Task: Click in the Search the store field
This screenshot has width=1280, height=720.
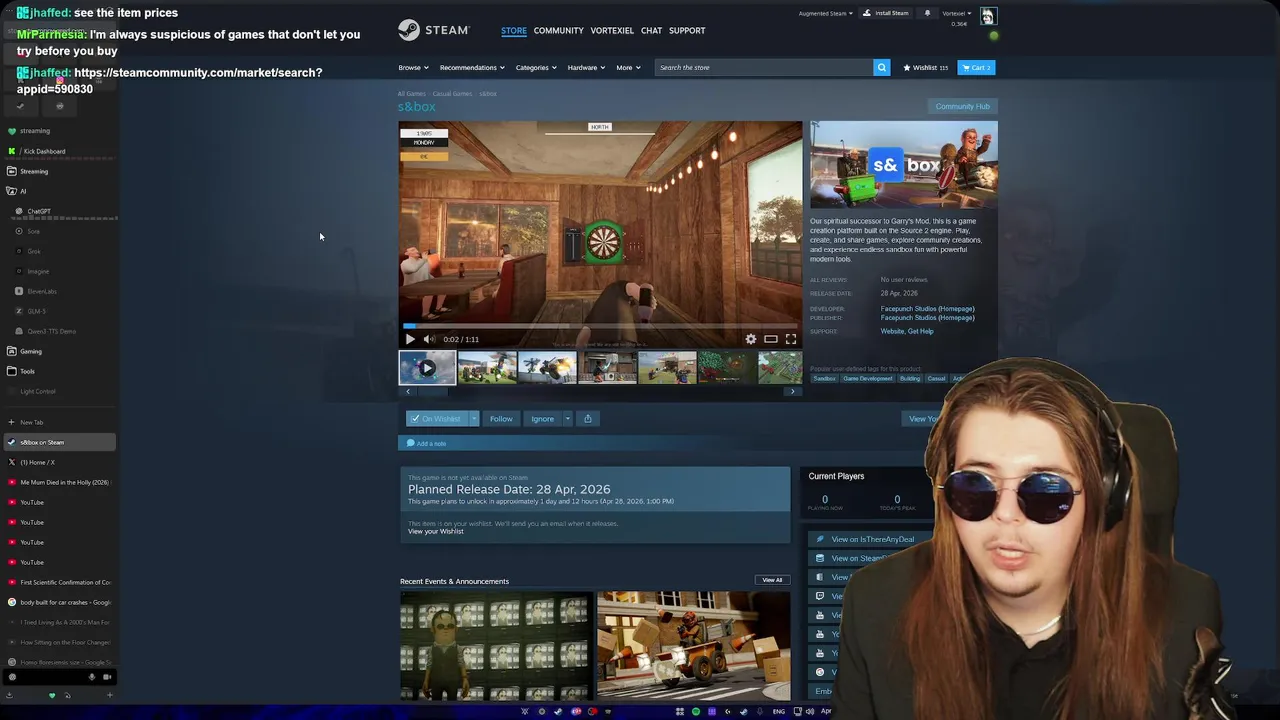Action: pyautogui.click(x=764, y=67)
